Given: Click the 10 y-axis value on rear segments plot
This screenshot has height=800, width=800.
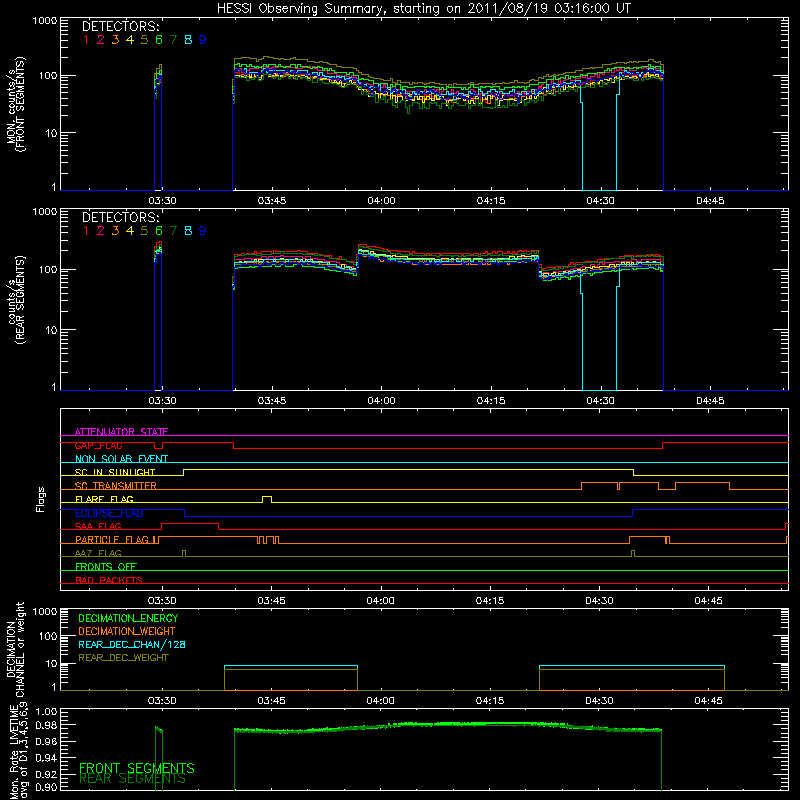Looking at the screenshot, I should 51,330.
